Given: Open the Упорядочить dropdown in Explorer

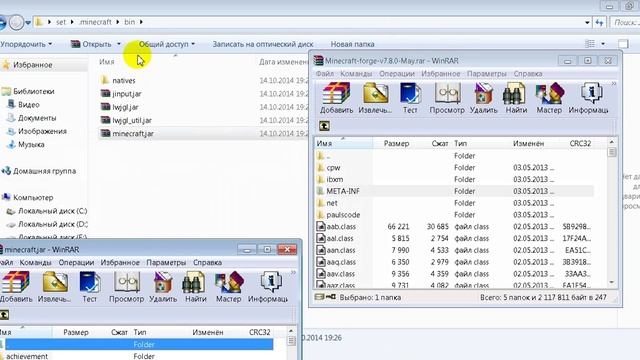Looking at the screenshot, I should click(26, 44).
